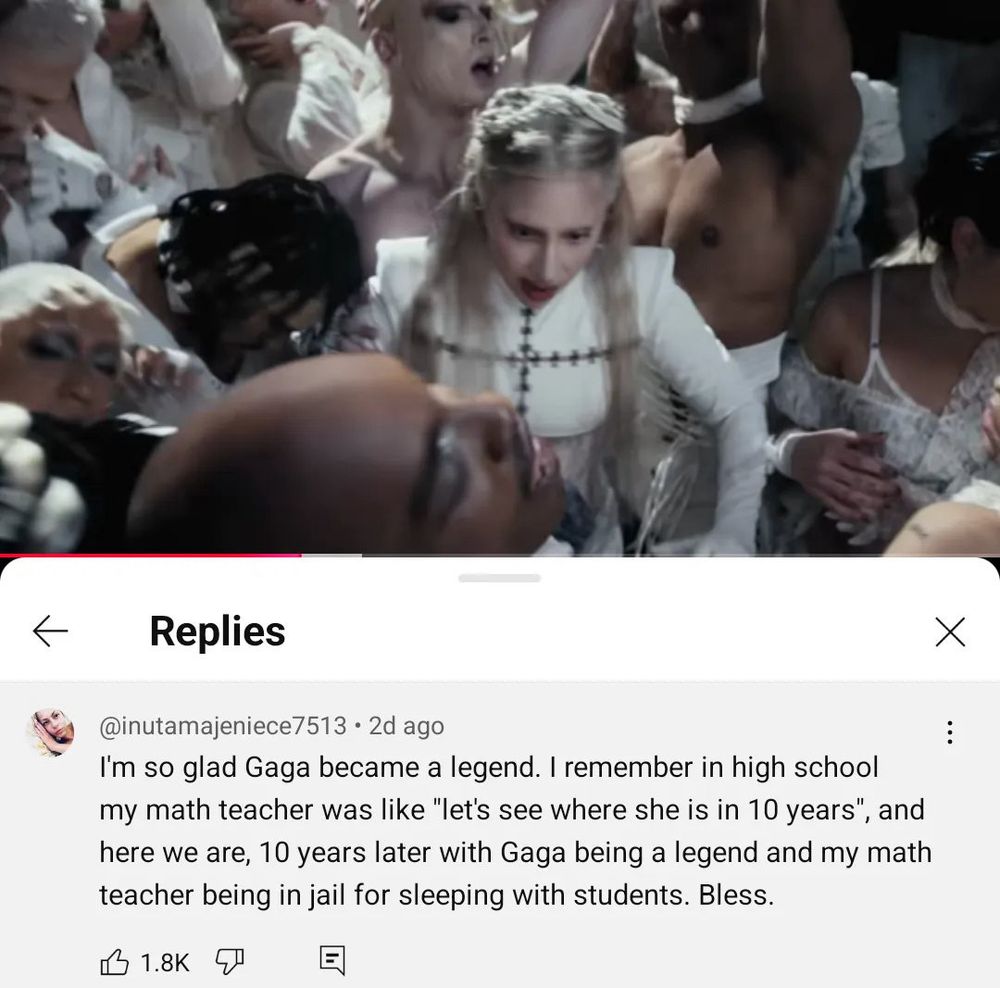Dislike the comment with the thumbs-down icon
This screenshot has height=988, width=1000.
(x=230, y=961)
